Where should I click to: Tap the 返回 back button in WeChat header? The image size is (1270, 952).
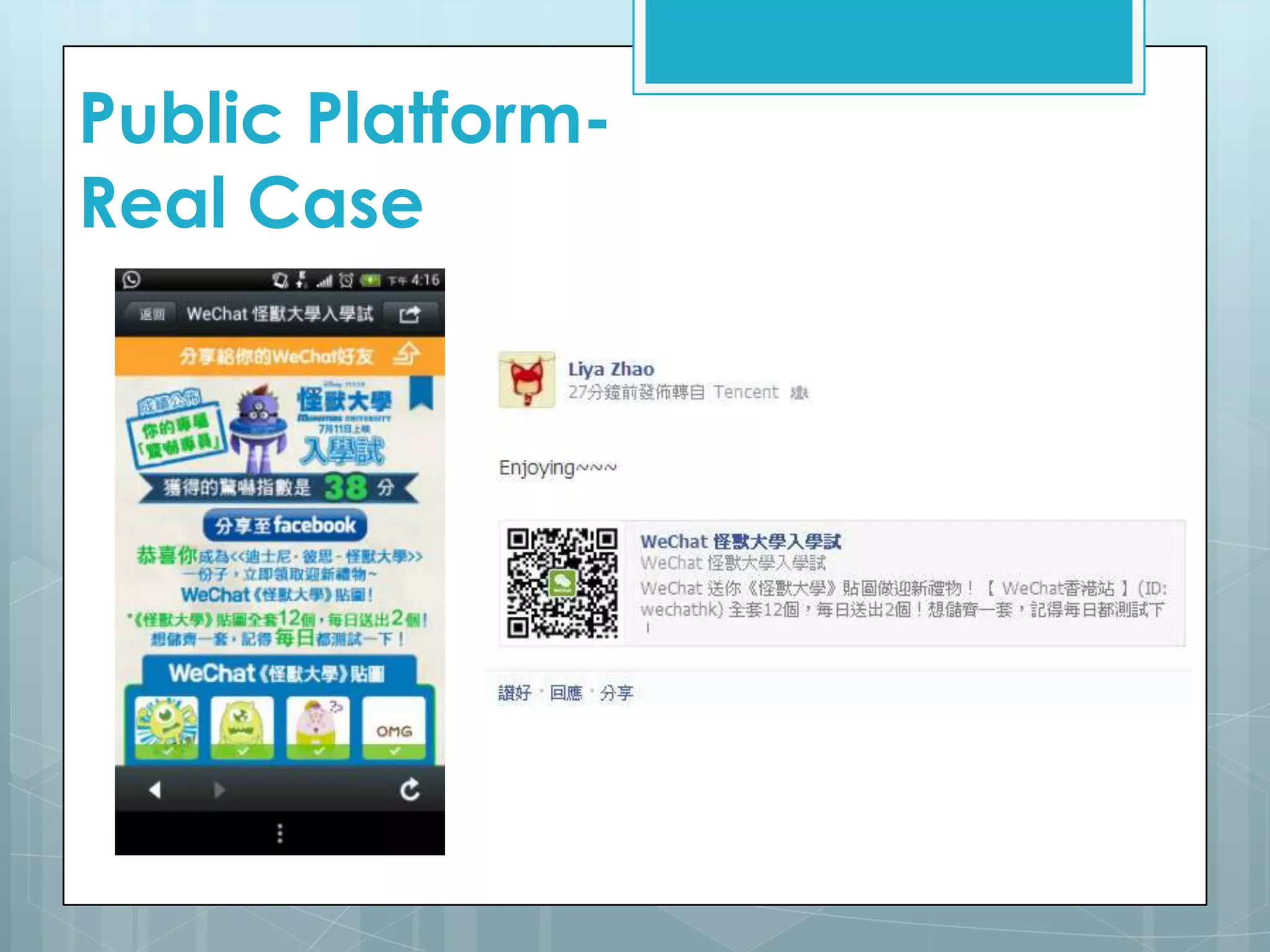152,314
